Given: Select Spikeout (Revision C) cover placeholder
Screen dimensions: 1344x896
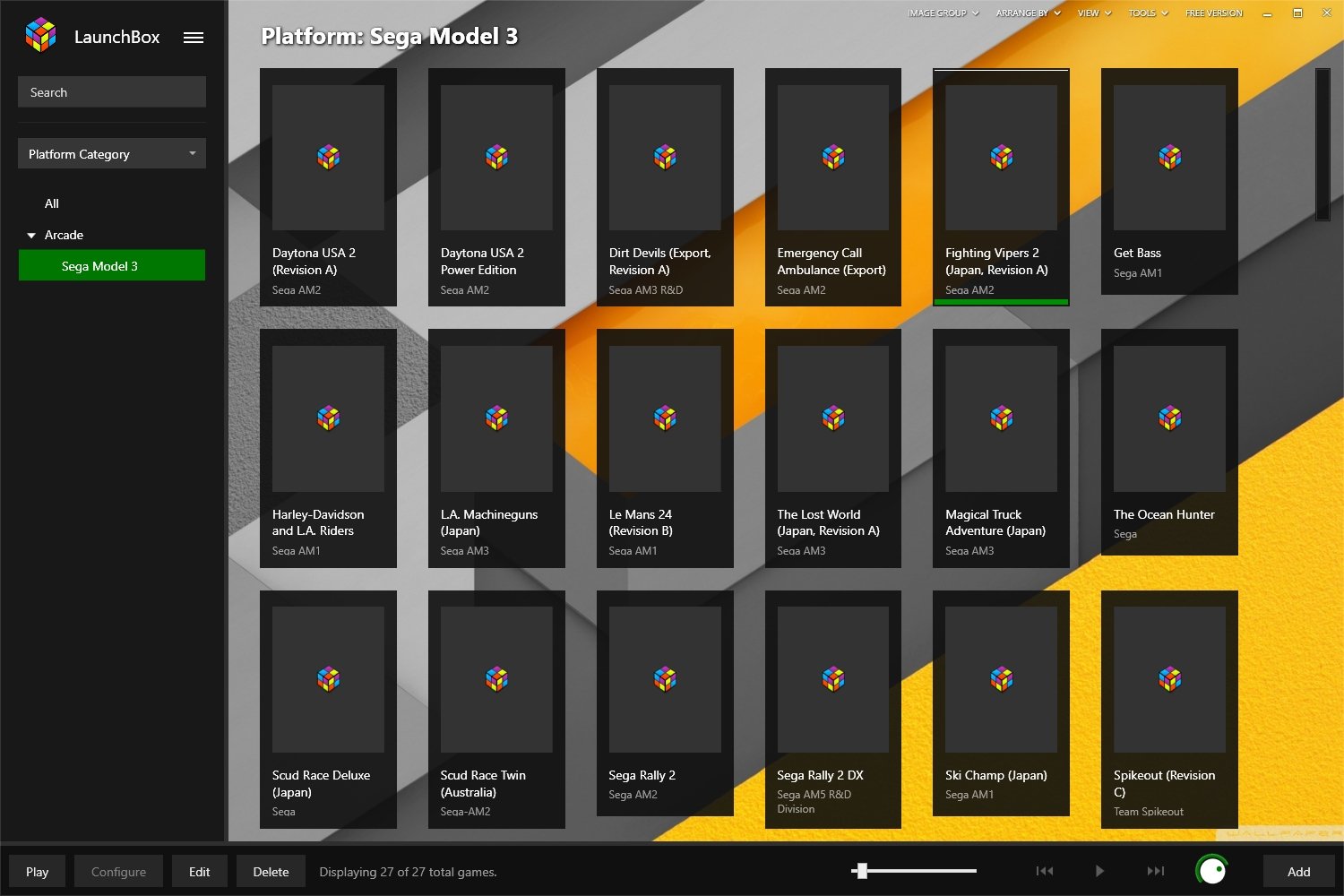Looking at the screenshot, I should pyautogui.click(x=1169, y=679).
